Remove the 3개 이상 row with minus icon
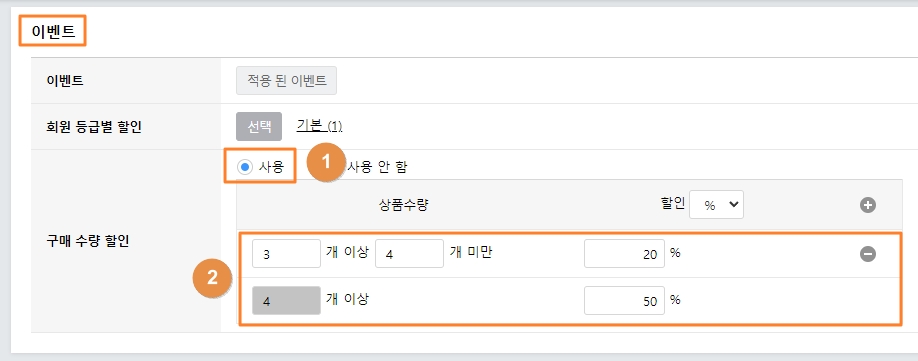This screenshot has height=361, width=918. click(x=868, y=253)
